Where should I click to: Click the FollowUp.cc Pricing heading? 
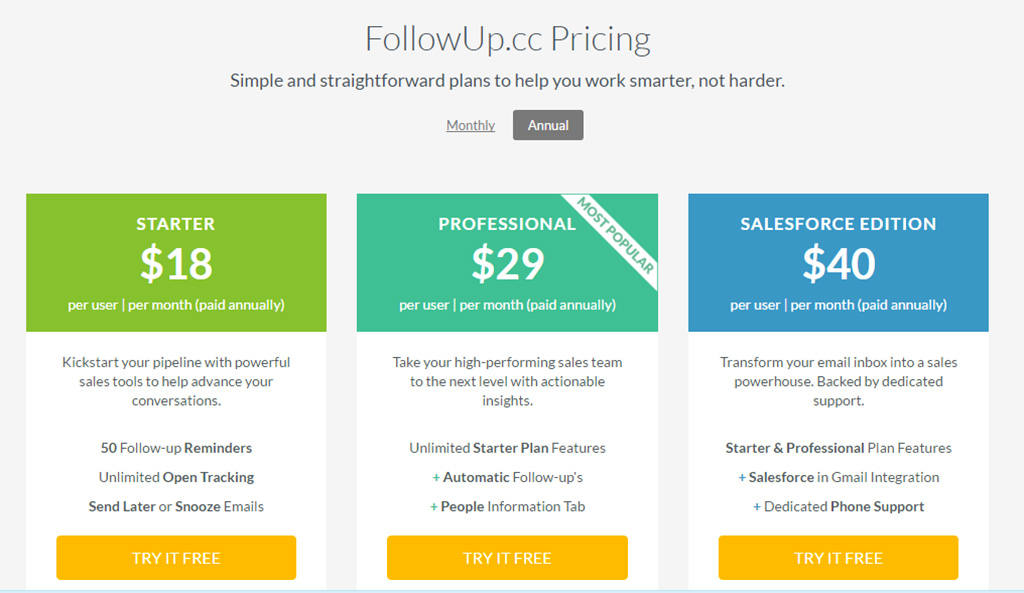[x=508, y=39]
